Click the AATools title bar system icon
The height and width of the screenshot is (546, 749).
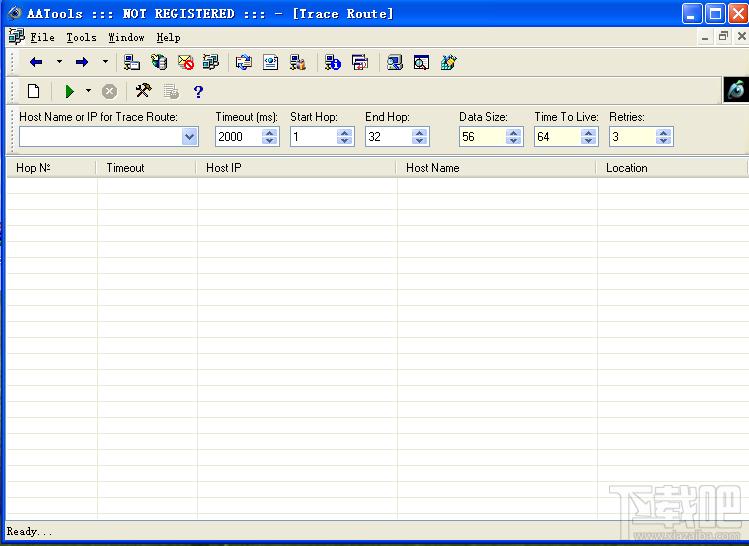pos(15,13)
